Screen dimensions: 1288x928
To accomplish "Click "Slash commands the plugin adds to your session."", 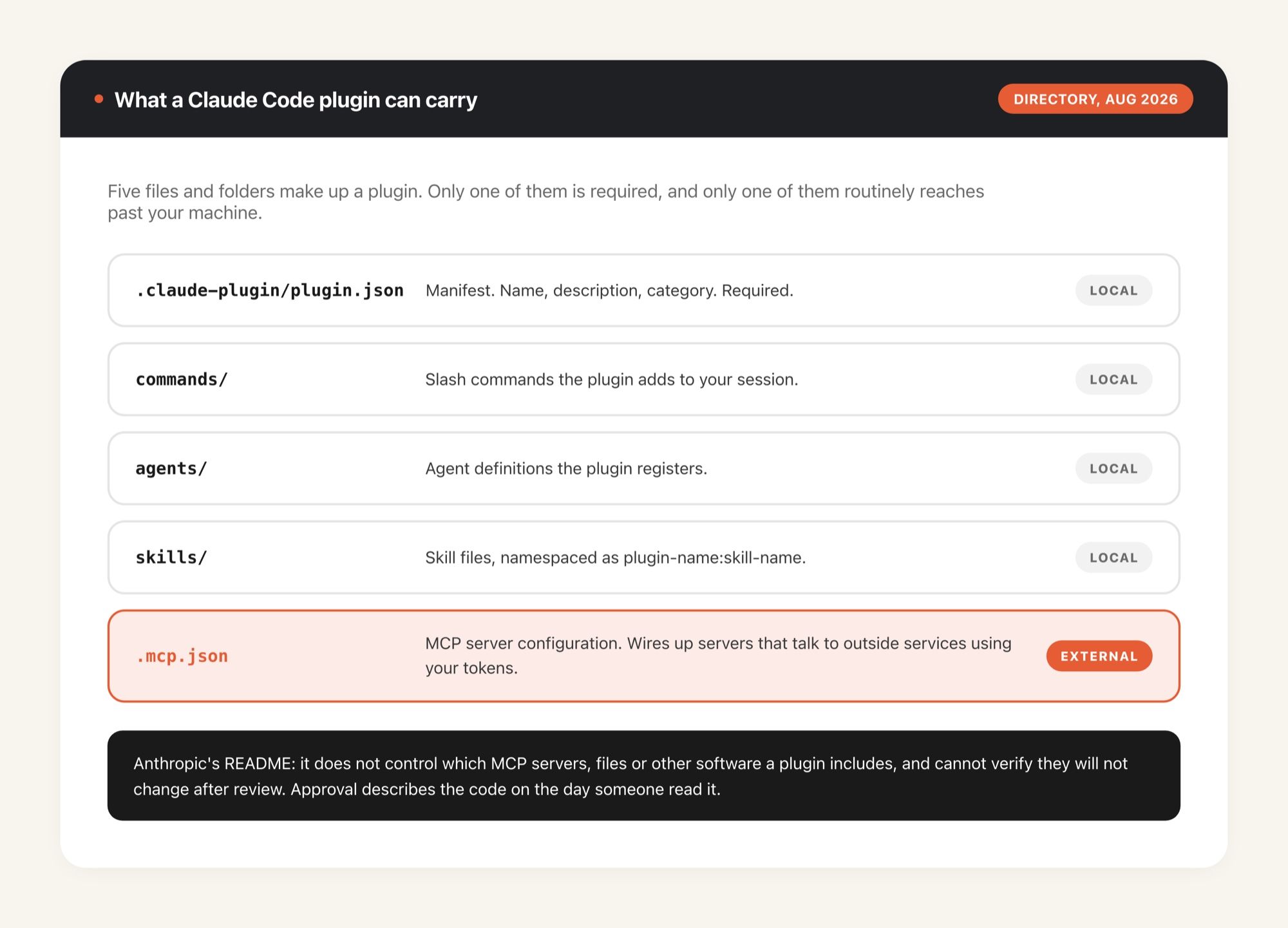I will [x=612, y=379].
